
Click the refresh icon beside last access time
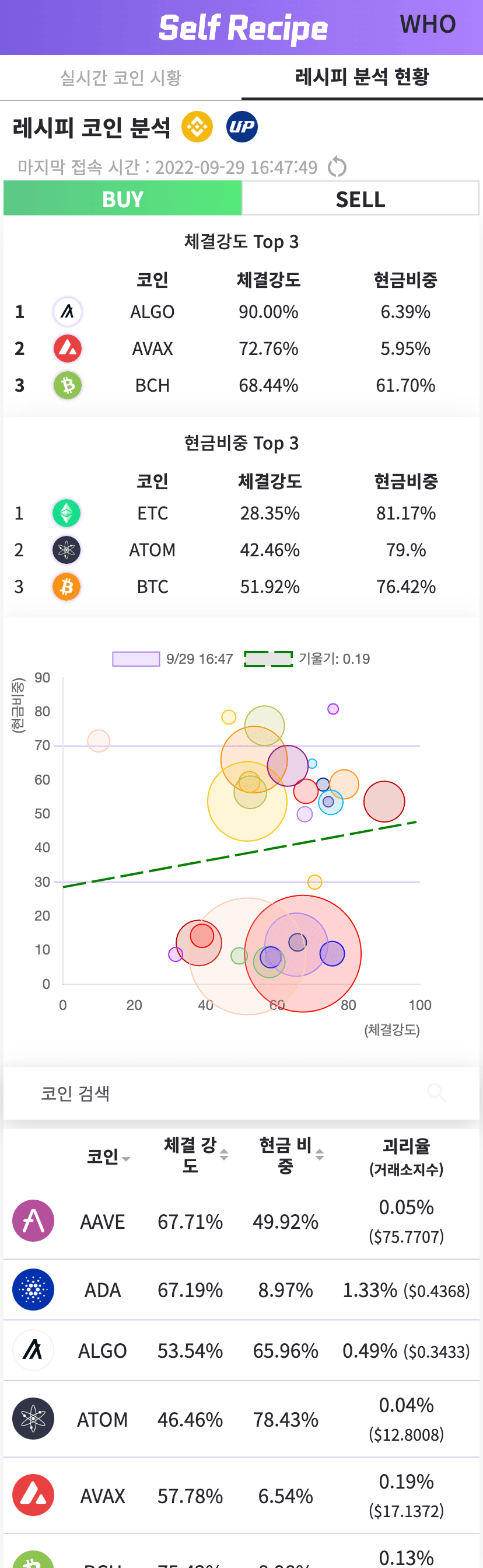pyautogui.click(x=337, y=167)
